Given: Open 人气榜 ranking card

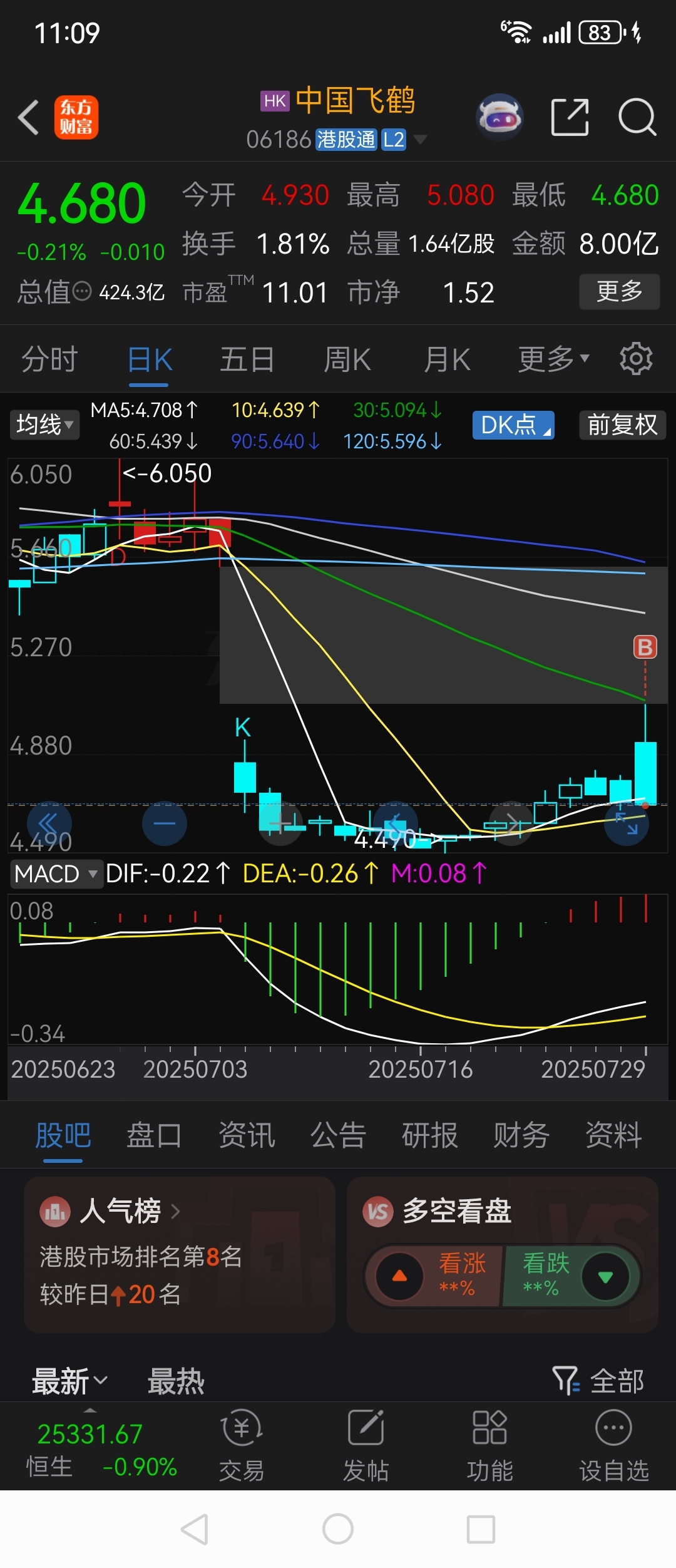Looking at the screenshot, I should pyautogui.click(x=180, y=1254).
